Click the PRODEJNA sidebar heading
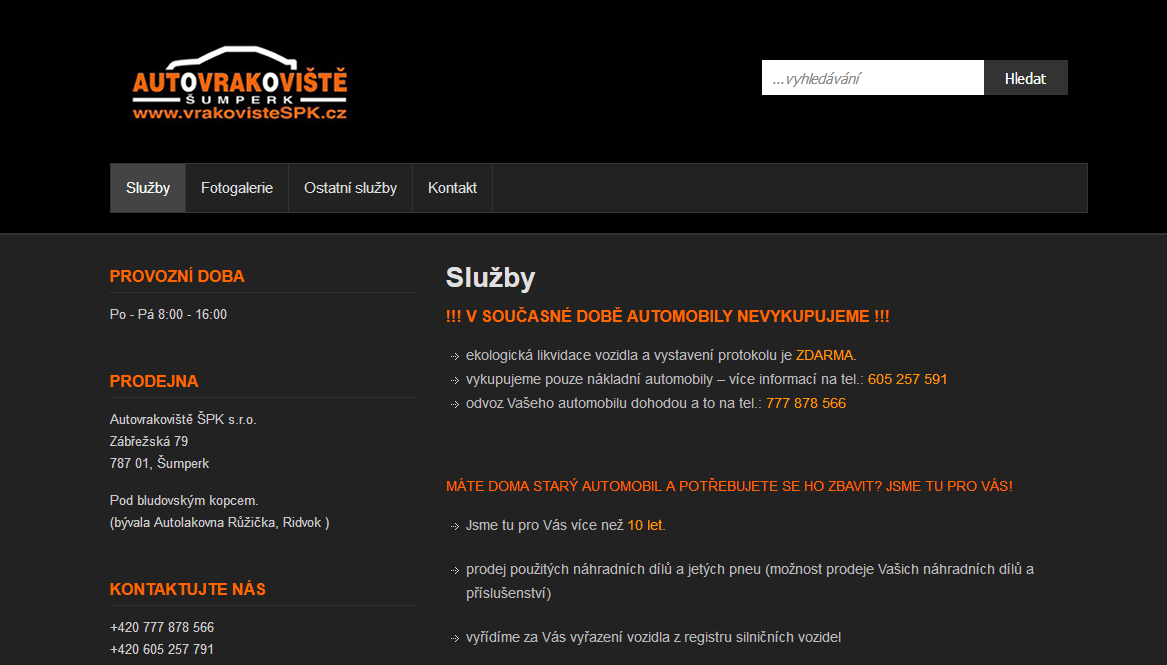 [154, 382]
